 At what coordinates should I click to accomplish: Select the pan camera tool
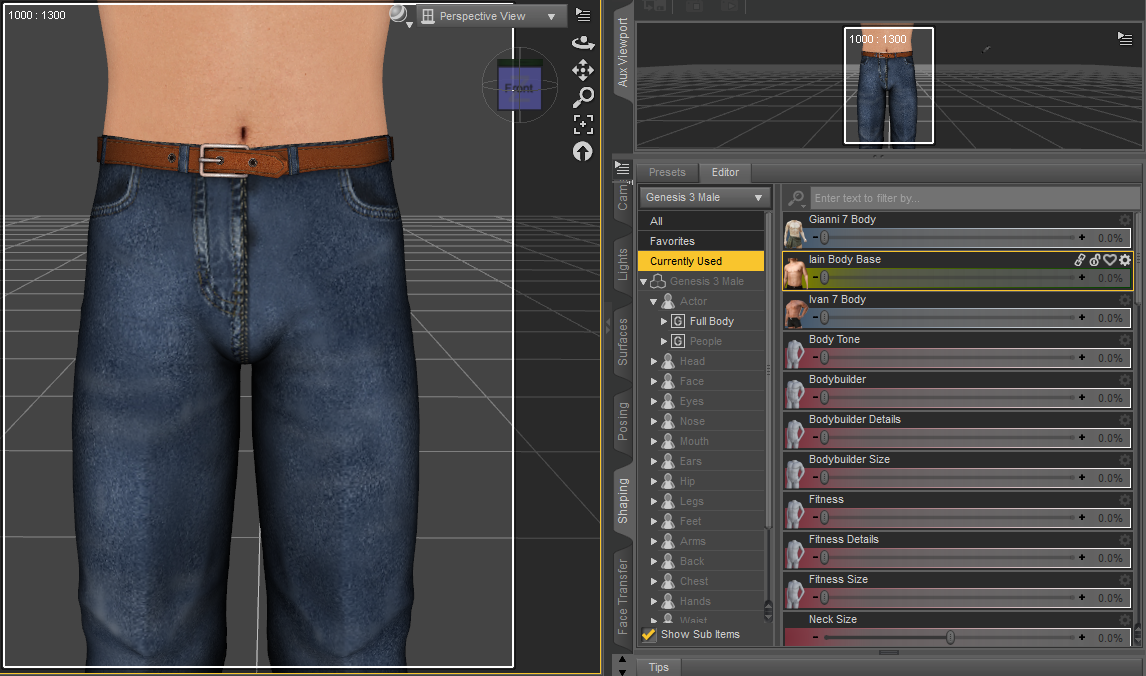(583, 70)
